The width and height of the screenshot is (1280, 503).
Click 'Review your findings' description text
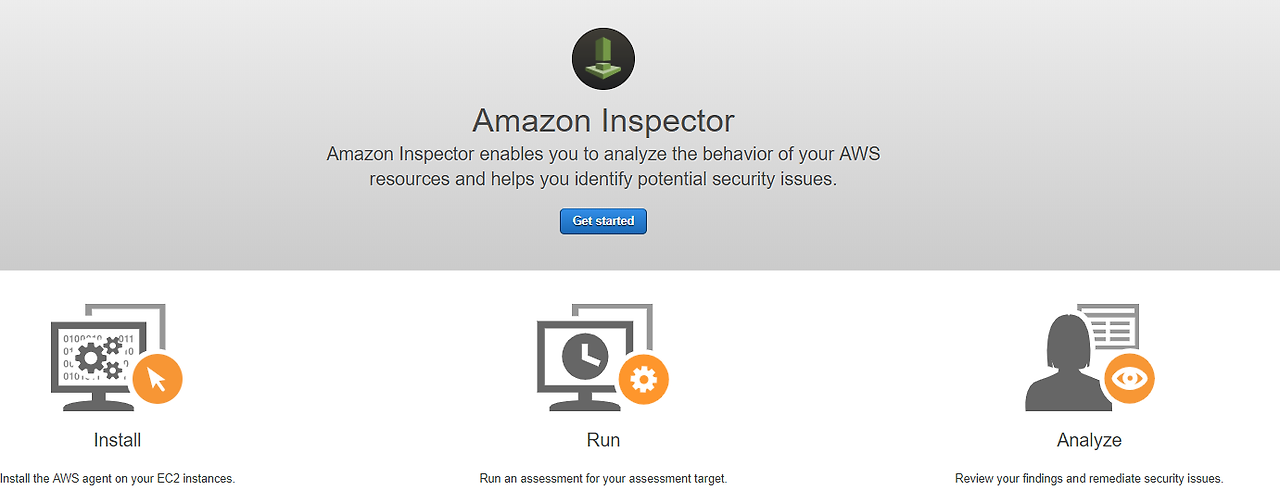click(1089, 479)
